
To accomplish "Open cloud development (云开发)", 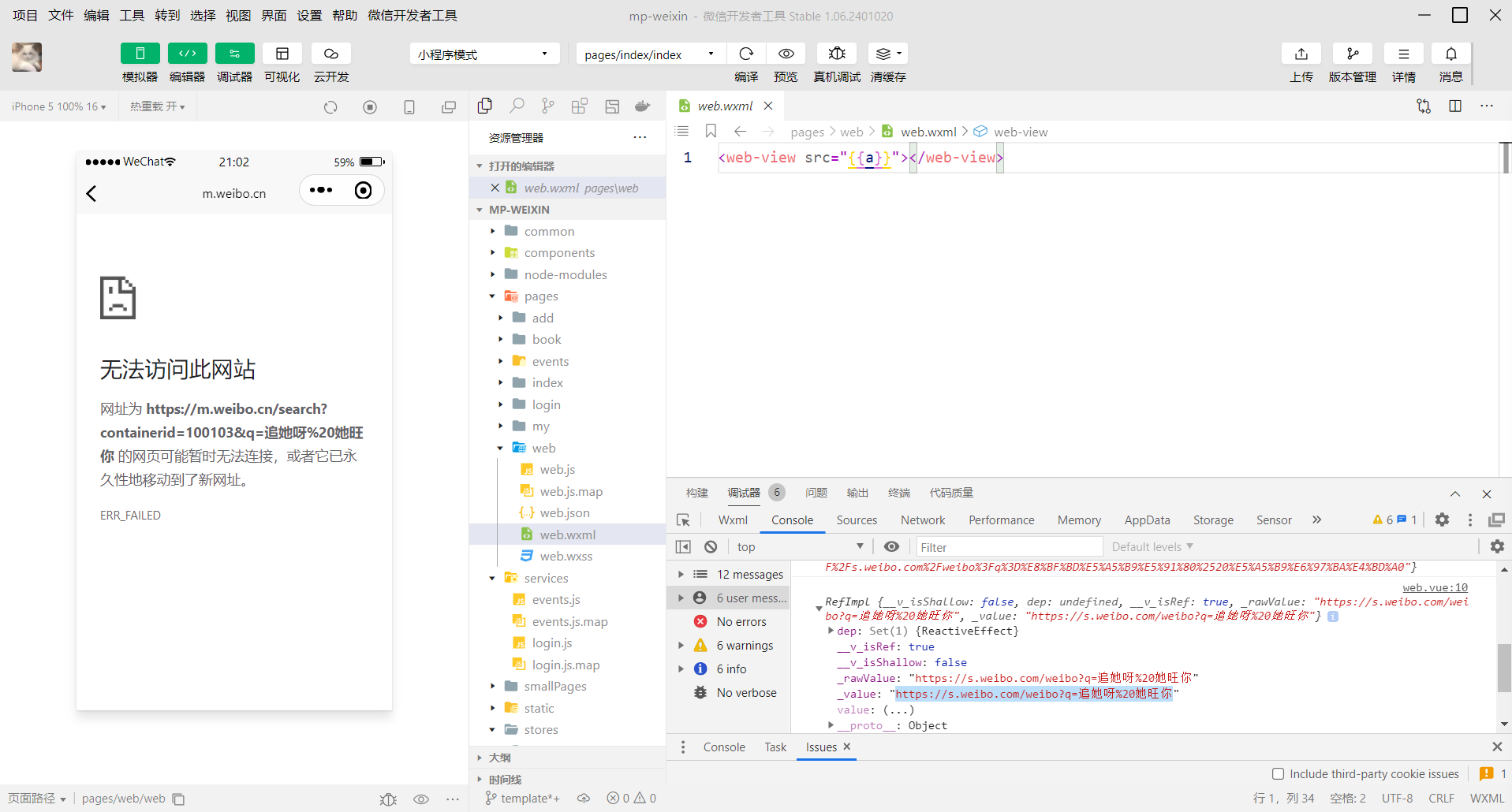I will pos(331,54).
